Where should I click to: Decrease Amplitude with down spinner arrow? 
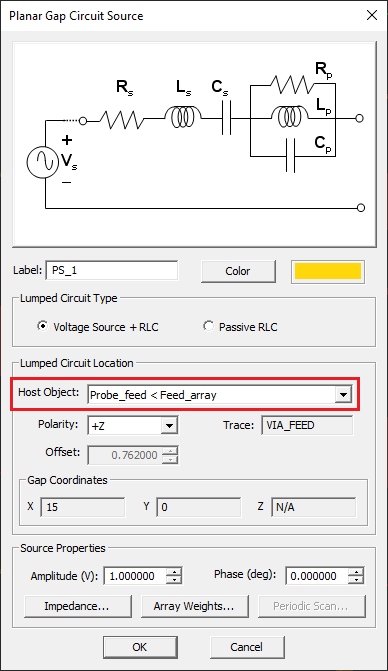(174, 580)
